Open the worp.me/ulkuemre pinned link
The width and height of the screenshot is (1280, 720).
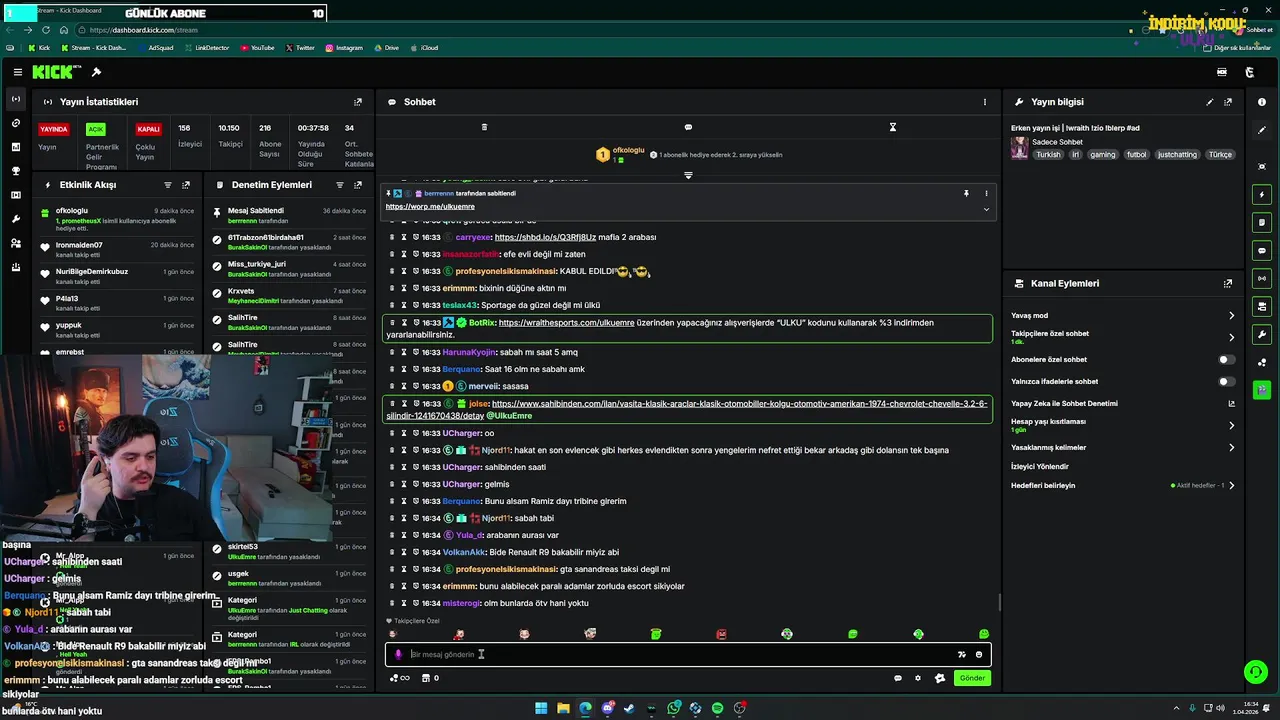pyautogui.click(x=430, y=207)
